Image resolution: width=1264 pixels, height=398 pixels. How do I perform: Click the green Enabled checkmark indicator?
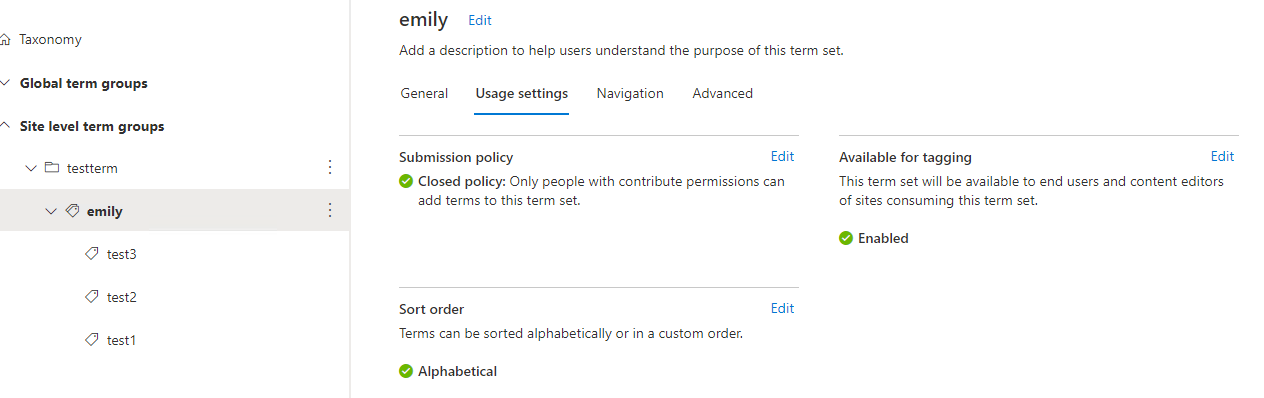846,238
